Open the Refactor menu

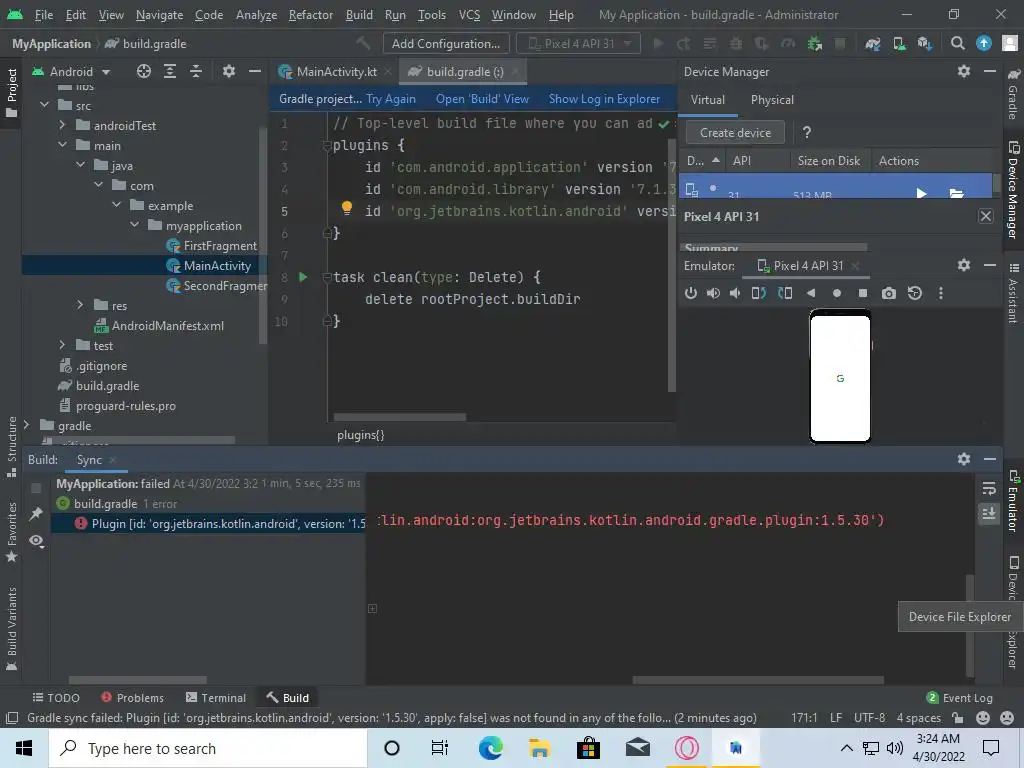311,14
